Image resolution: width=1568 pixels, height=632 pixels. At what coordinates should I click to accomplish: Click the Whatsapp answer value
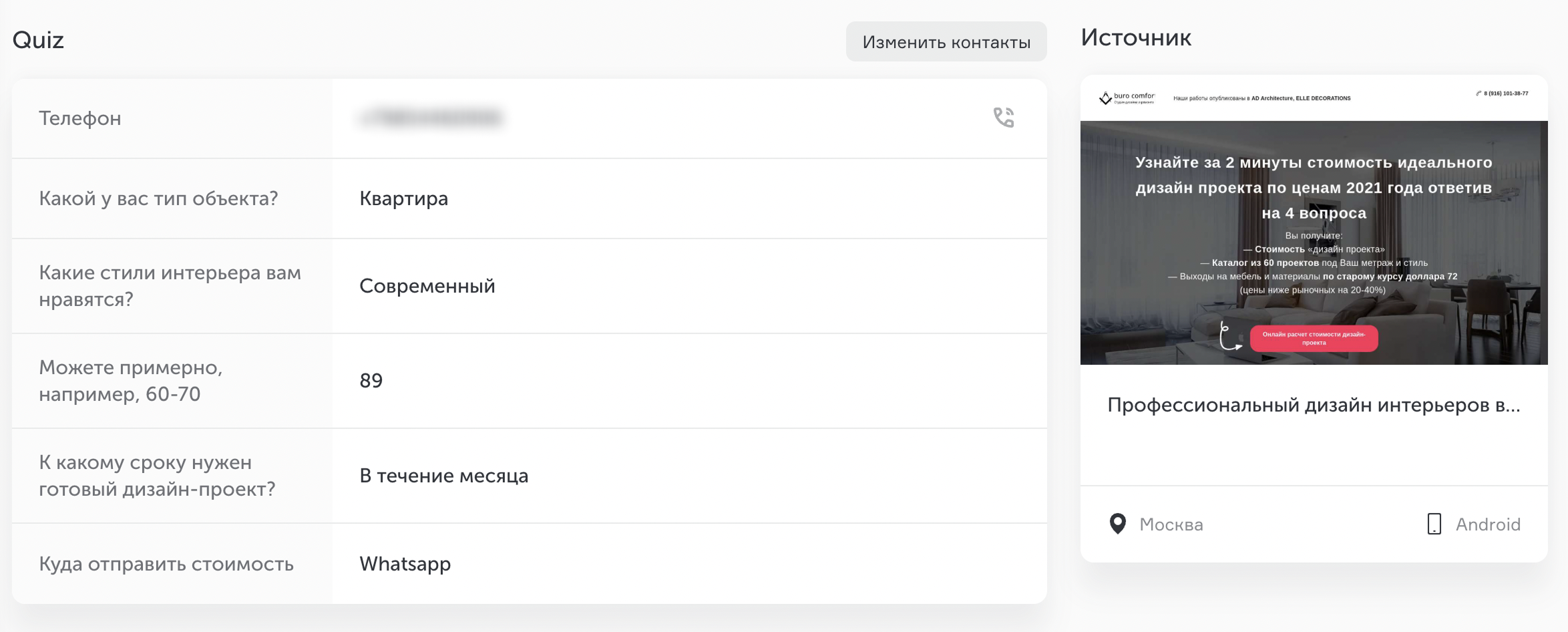pos(405,564)
